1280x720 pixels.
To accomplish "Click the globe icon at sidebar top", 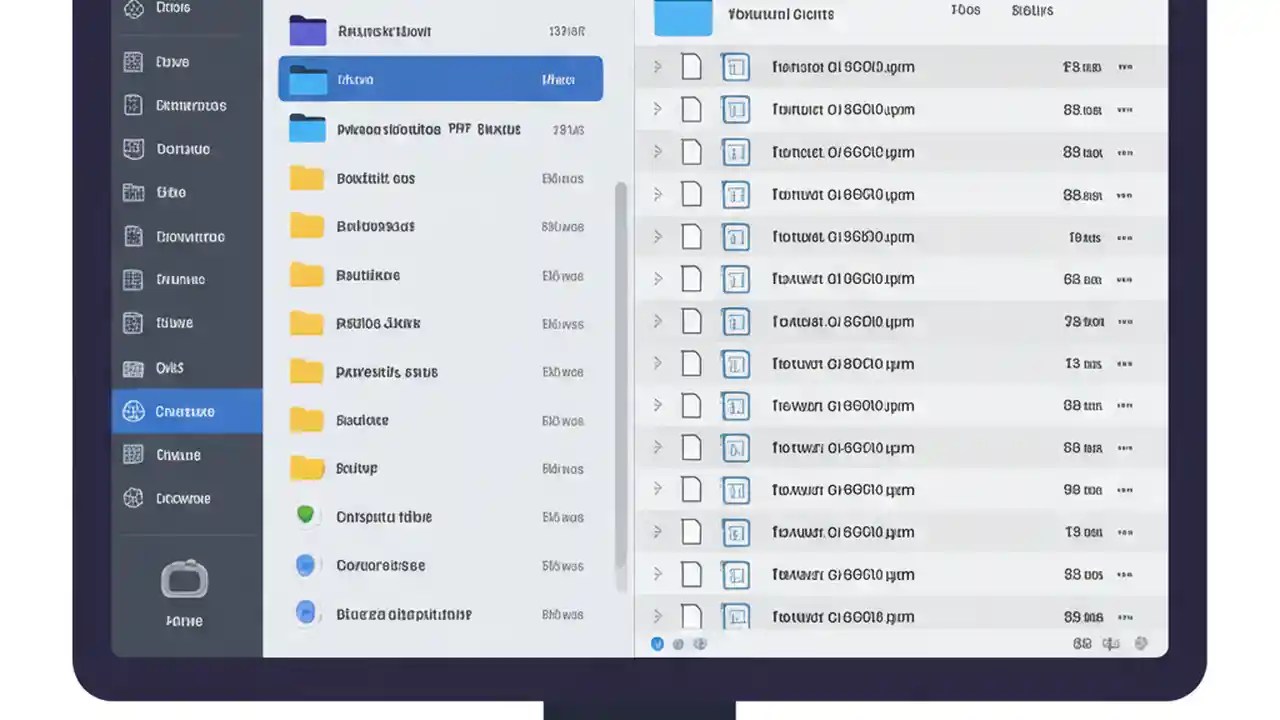I will 133,8.
